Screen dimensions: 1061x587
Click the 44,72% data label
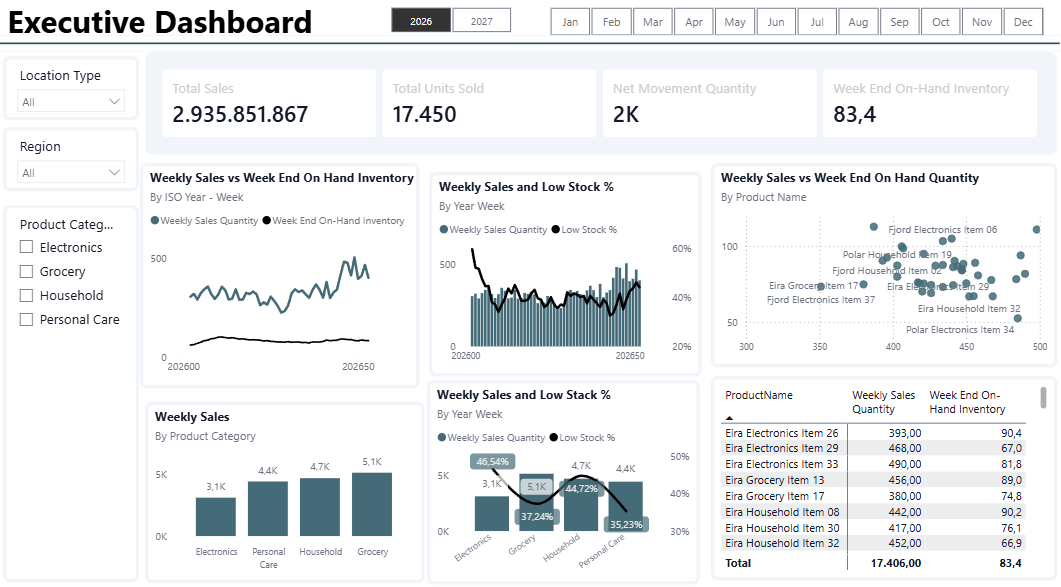(581, 488)
